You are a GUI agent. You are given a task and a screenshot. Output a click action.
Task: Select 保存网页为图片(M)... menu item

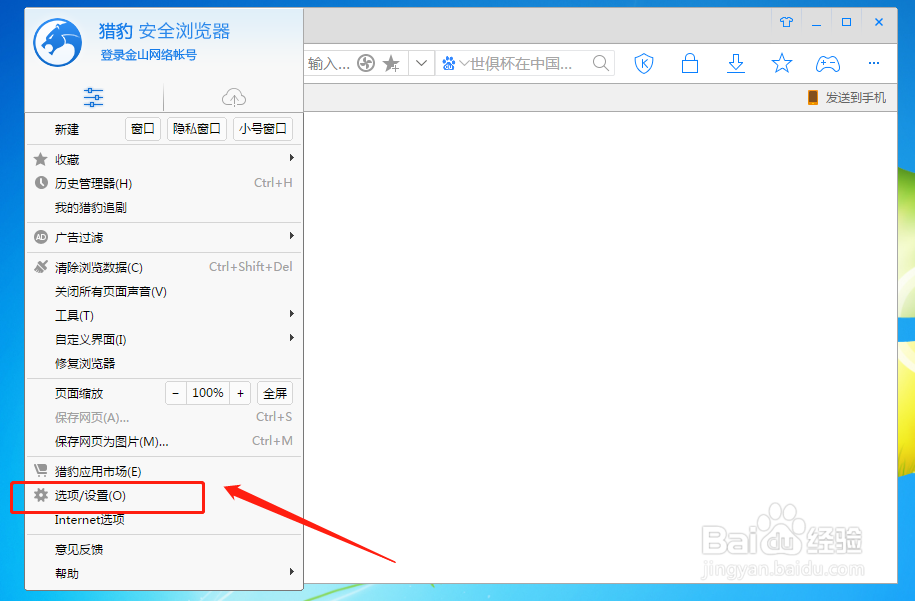click(x=164, y=441)
